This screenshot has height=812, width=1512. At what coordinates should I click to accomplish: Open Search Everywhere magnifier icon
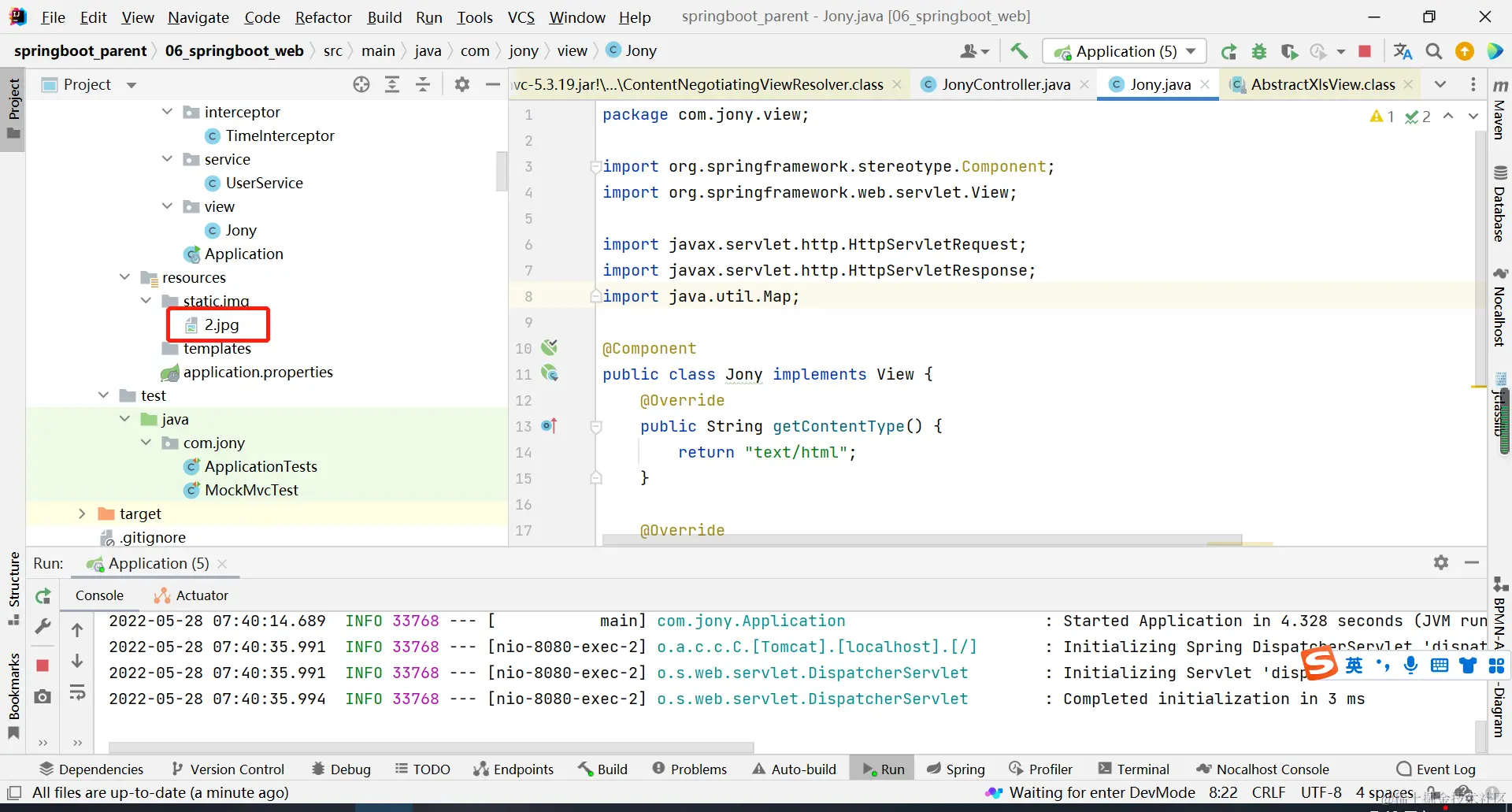click(1434, 51)
